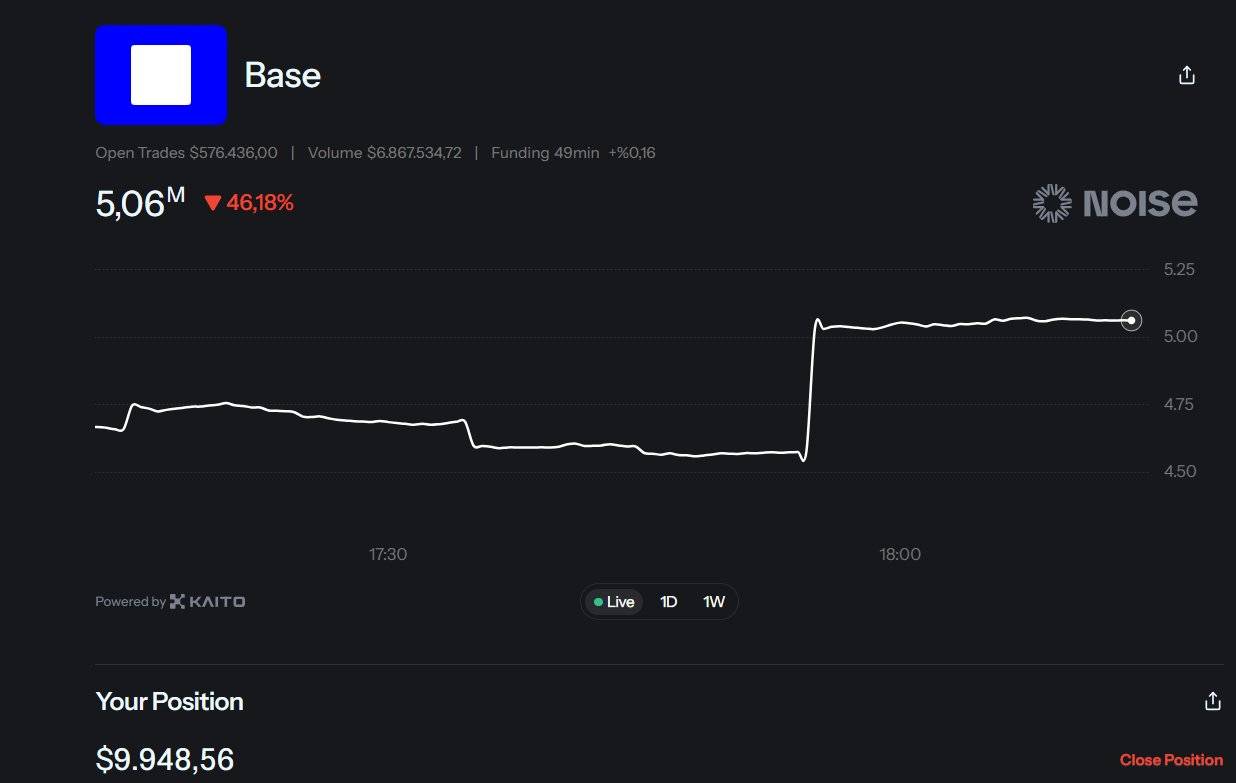Viewport: 1236px width, 783px height.
Task: Switch chart to 1W timeframe
Action: pyautogui.click(x=714, y=602)
